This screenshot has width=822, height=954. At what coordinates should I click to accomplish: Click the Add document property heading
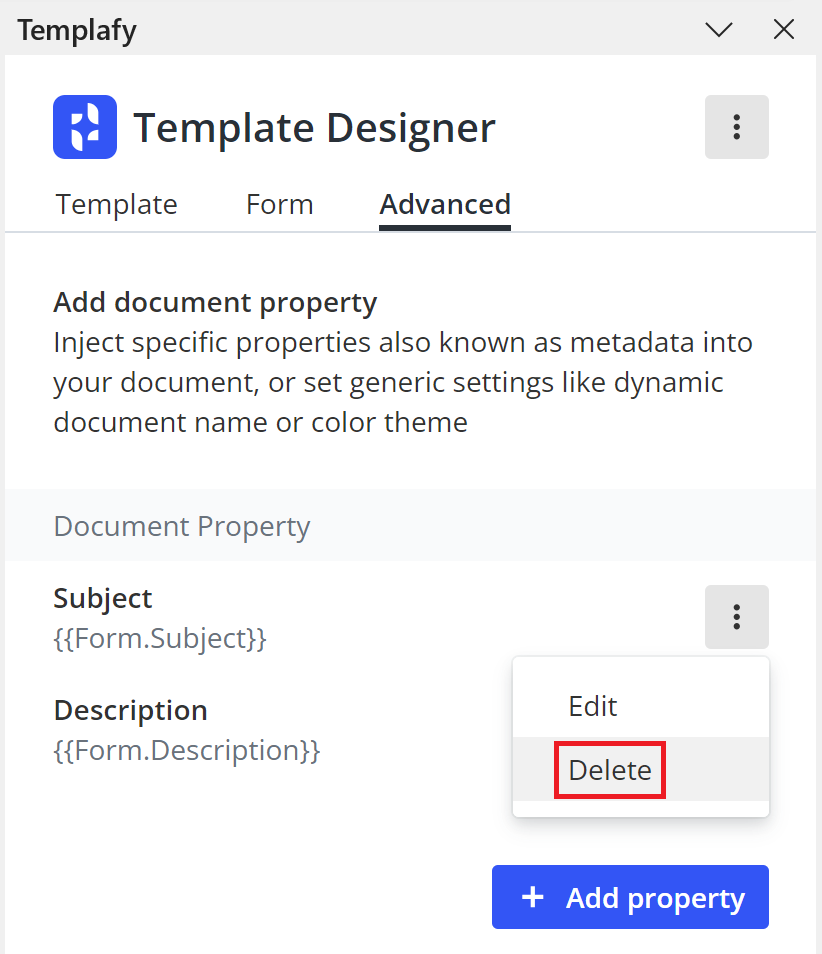pos(215,302)
